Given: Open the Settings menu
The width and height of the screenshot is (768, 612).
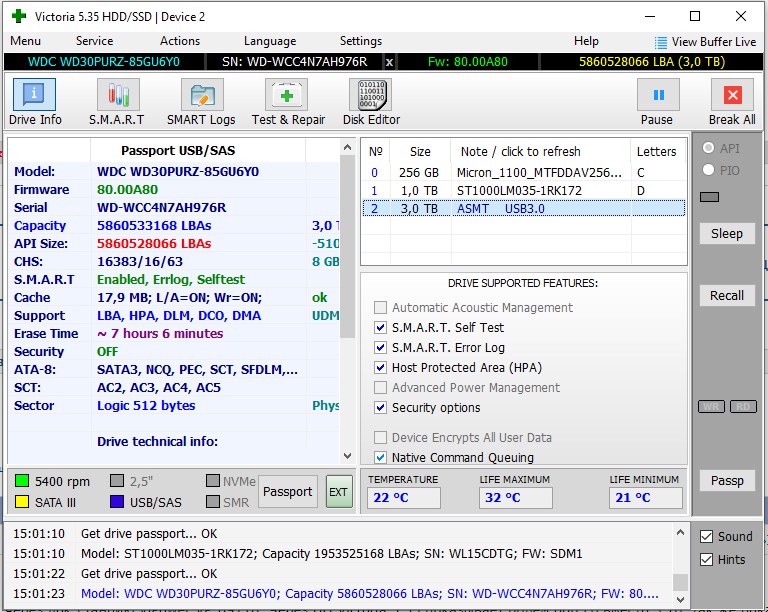Looking at the screenshot, I should coord(361,41).
